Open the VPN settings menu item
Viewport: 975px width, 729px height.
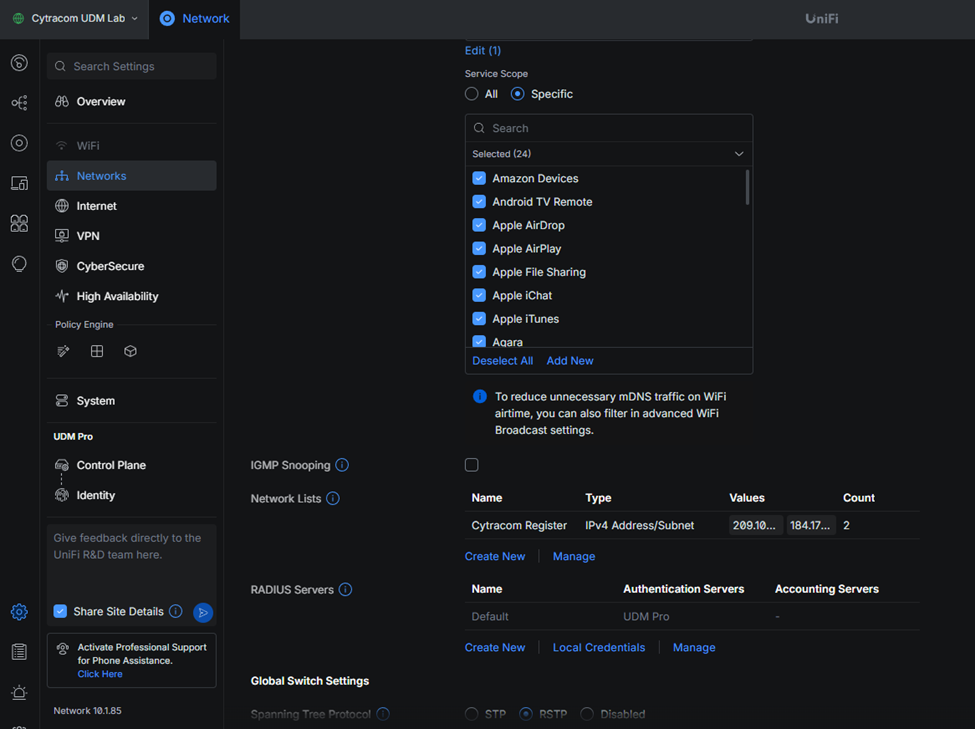(88, 236)
